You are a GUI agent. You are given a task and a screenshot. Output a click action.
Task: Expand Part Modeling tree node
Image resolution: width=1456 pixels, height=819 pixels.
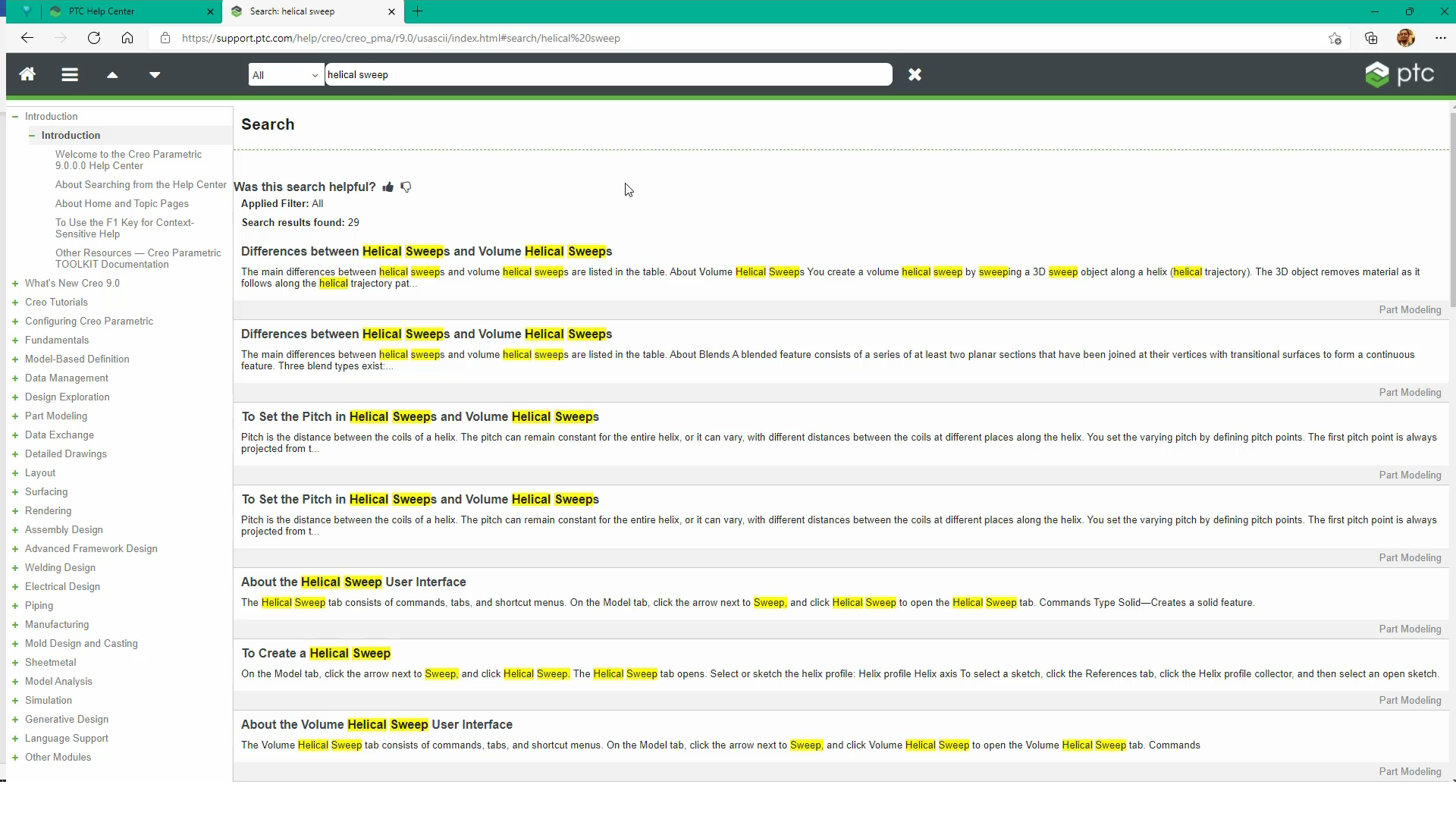[x=15, y=416]
